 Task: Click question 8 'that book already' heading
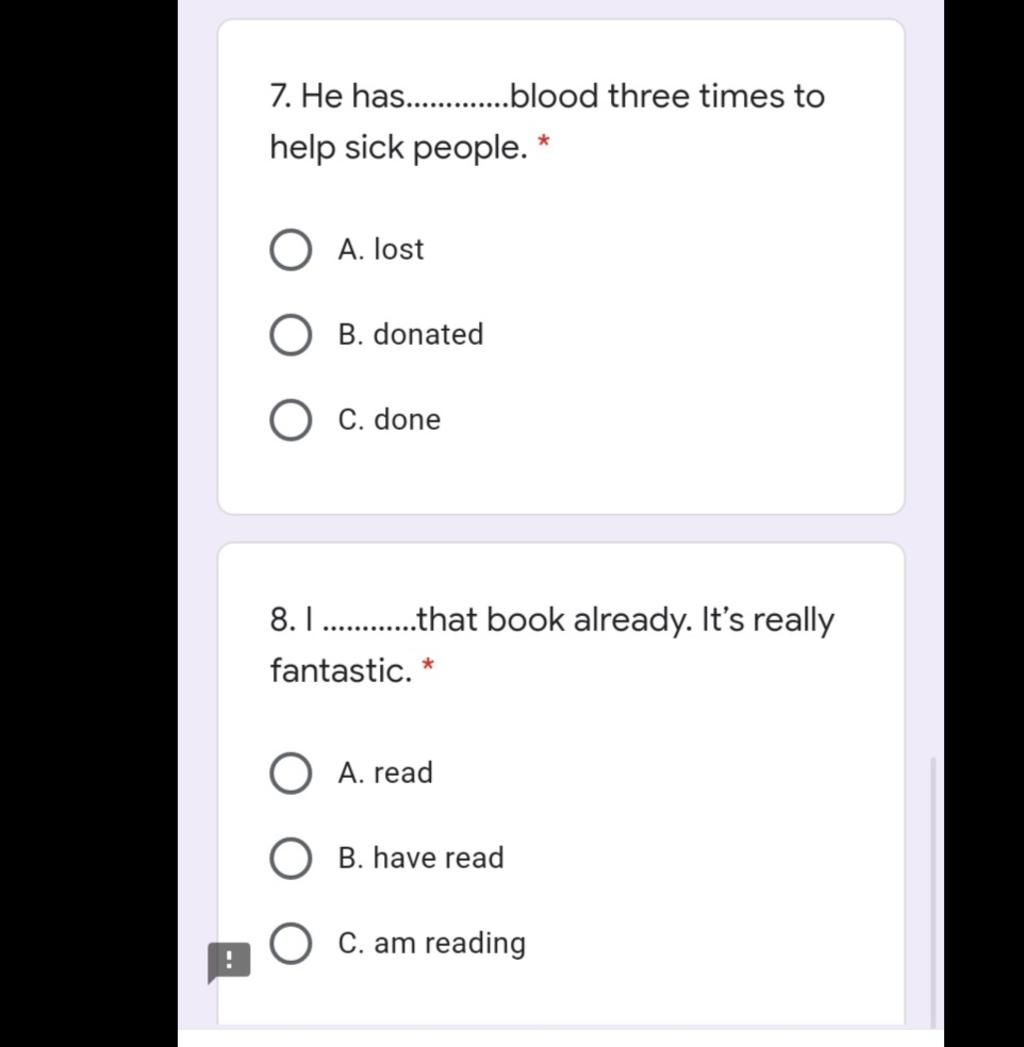tap(552, 620)
